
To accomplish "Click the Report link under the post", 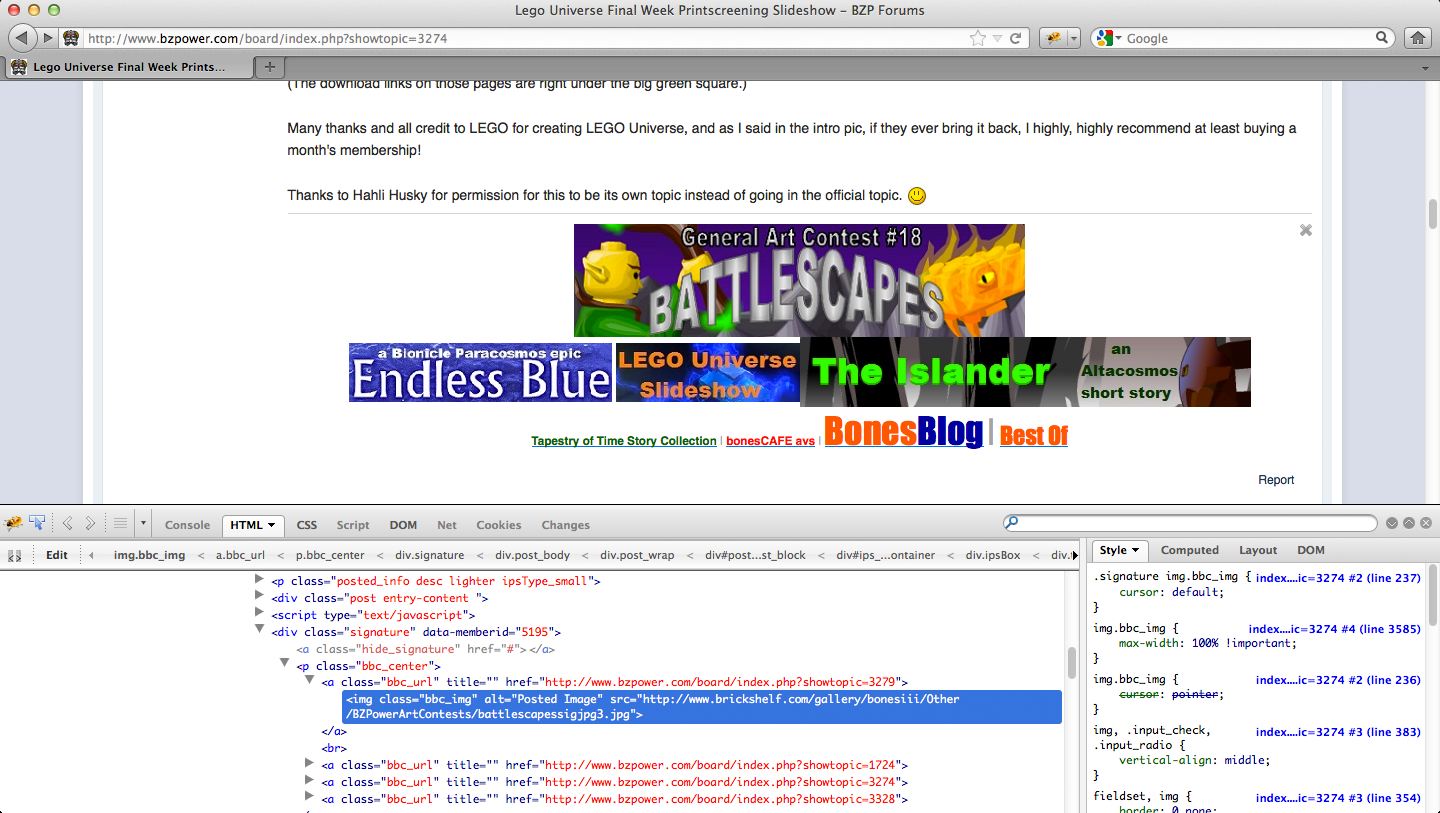I will click(x=1276, y=480).
